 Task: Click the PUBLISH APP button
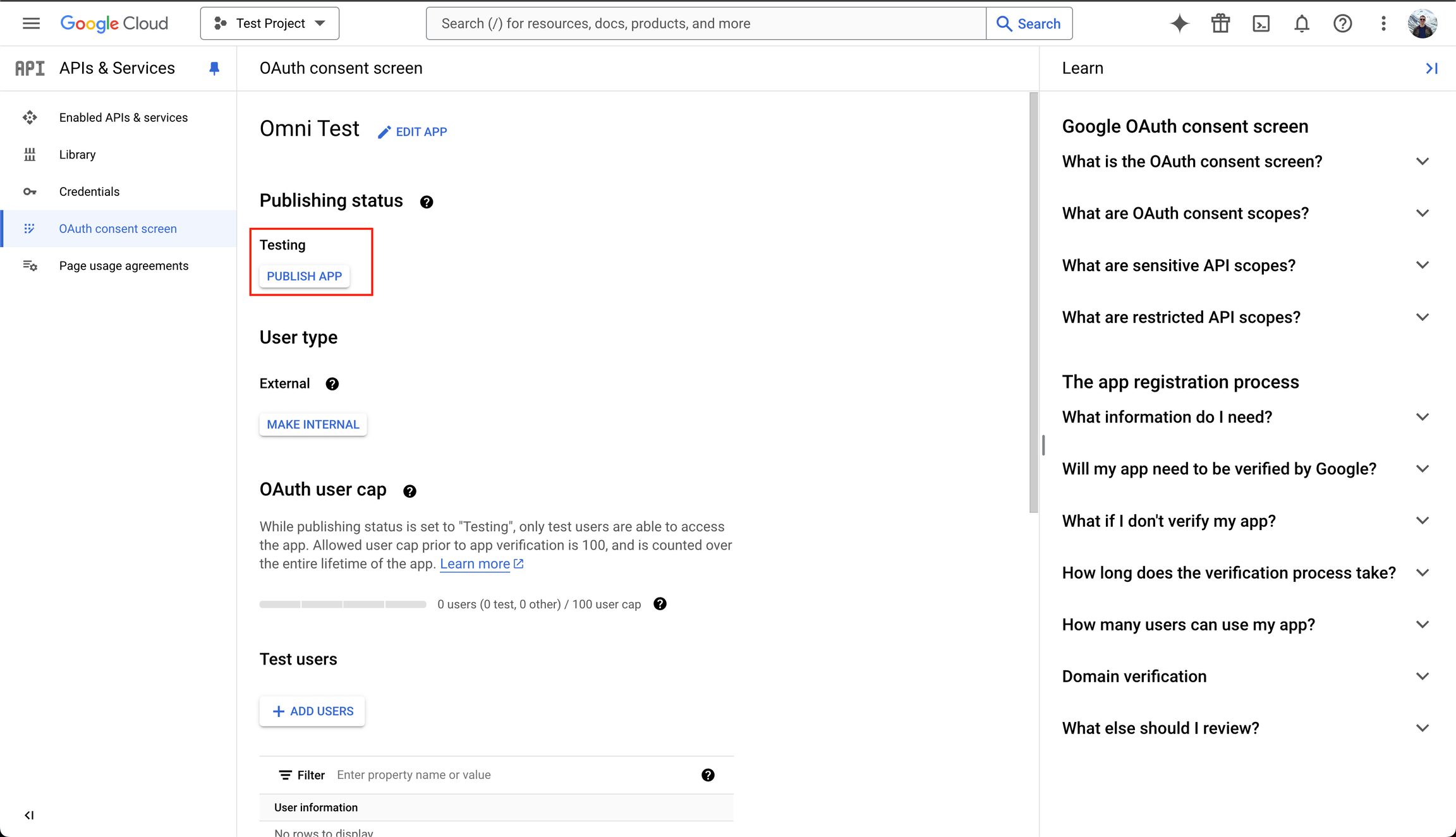point(304,276)
